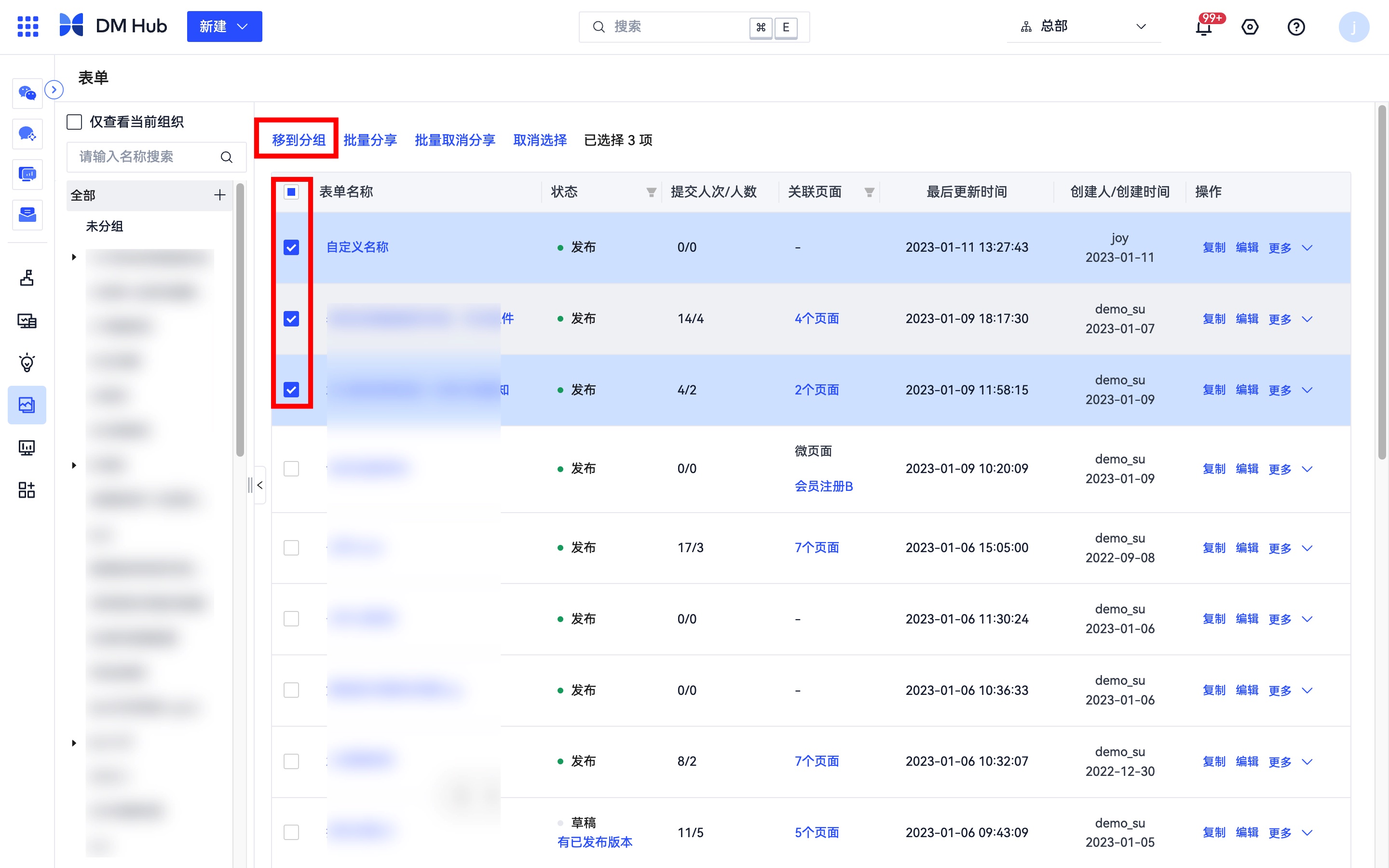1389x868 pixels.
Task: Open the screen layout sidebar icon
Action: coord(27,320)
